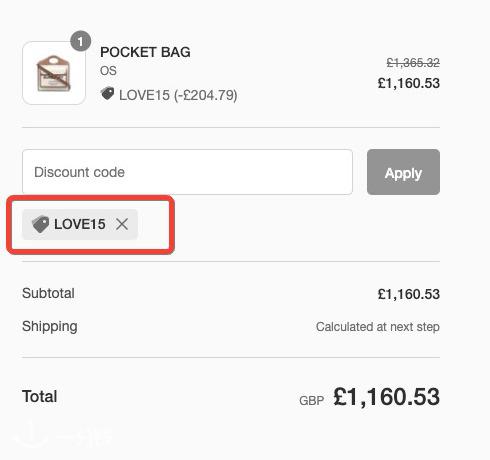Select the POCKET BAG product title
Viewport: 490px width, 460px height.
click(x=145, y=52)
